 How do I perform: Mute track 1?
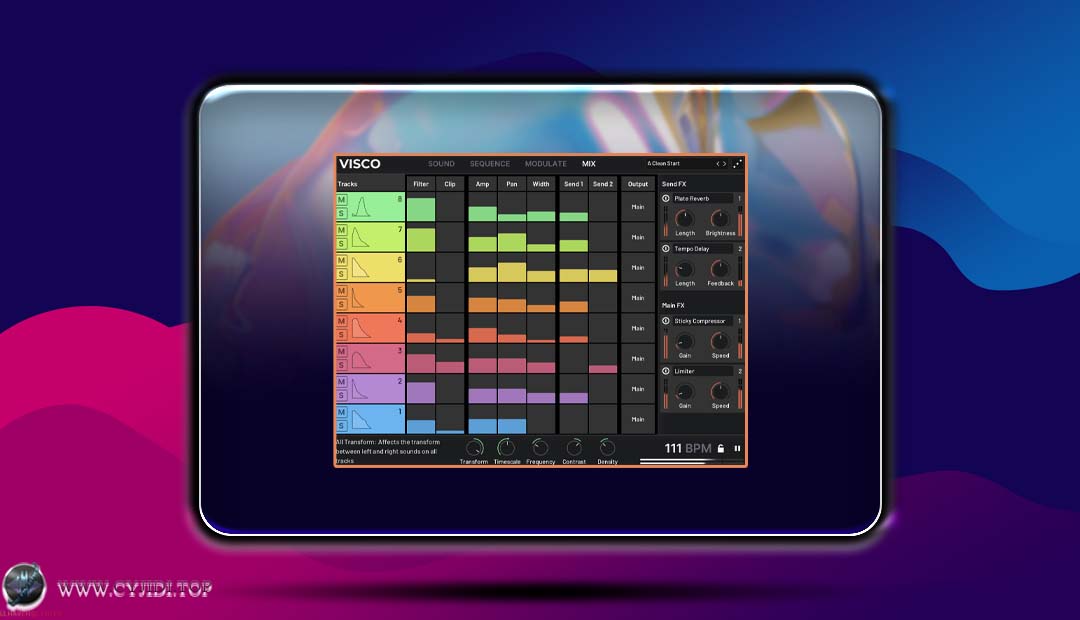coord(342,412)
